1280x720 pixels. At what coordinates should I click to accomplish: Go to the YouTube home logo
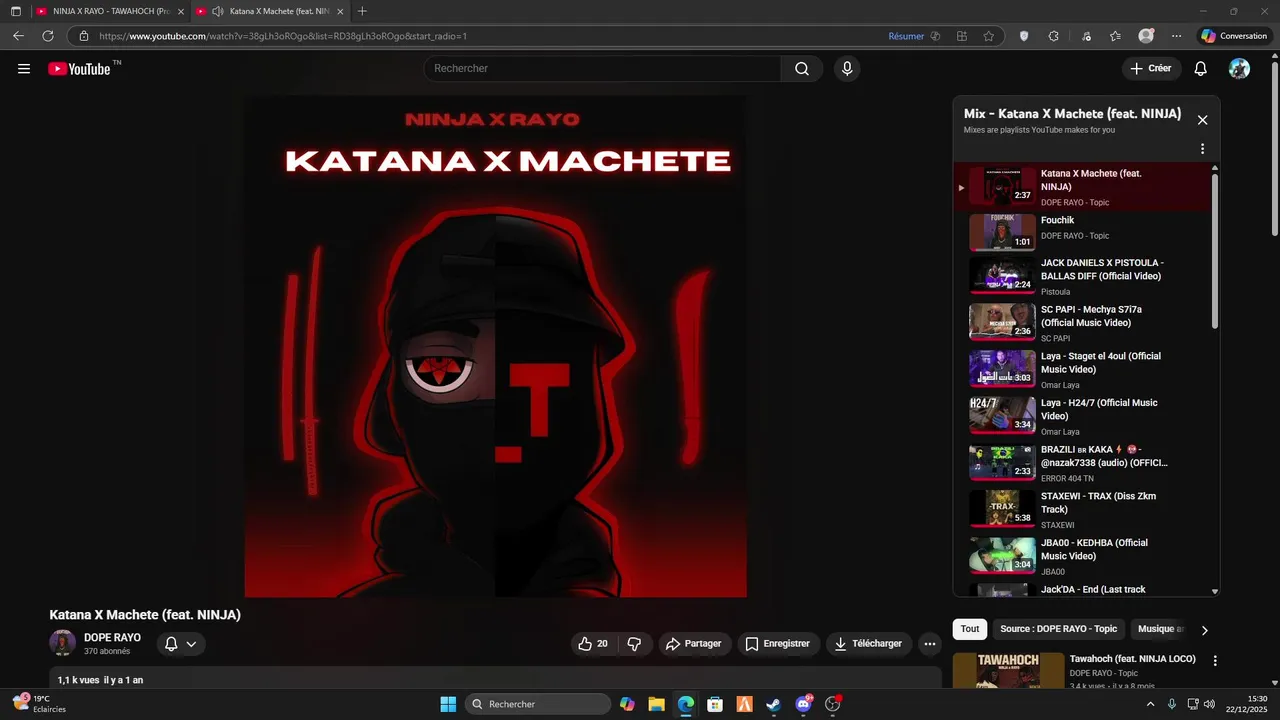pyautogui.click(x=80, y=69)
